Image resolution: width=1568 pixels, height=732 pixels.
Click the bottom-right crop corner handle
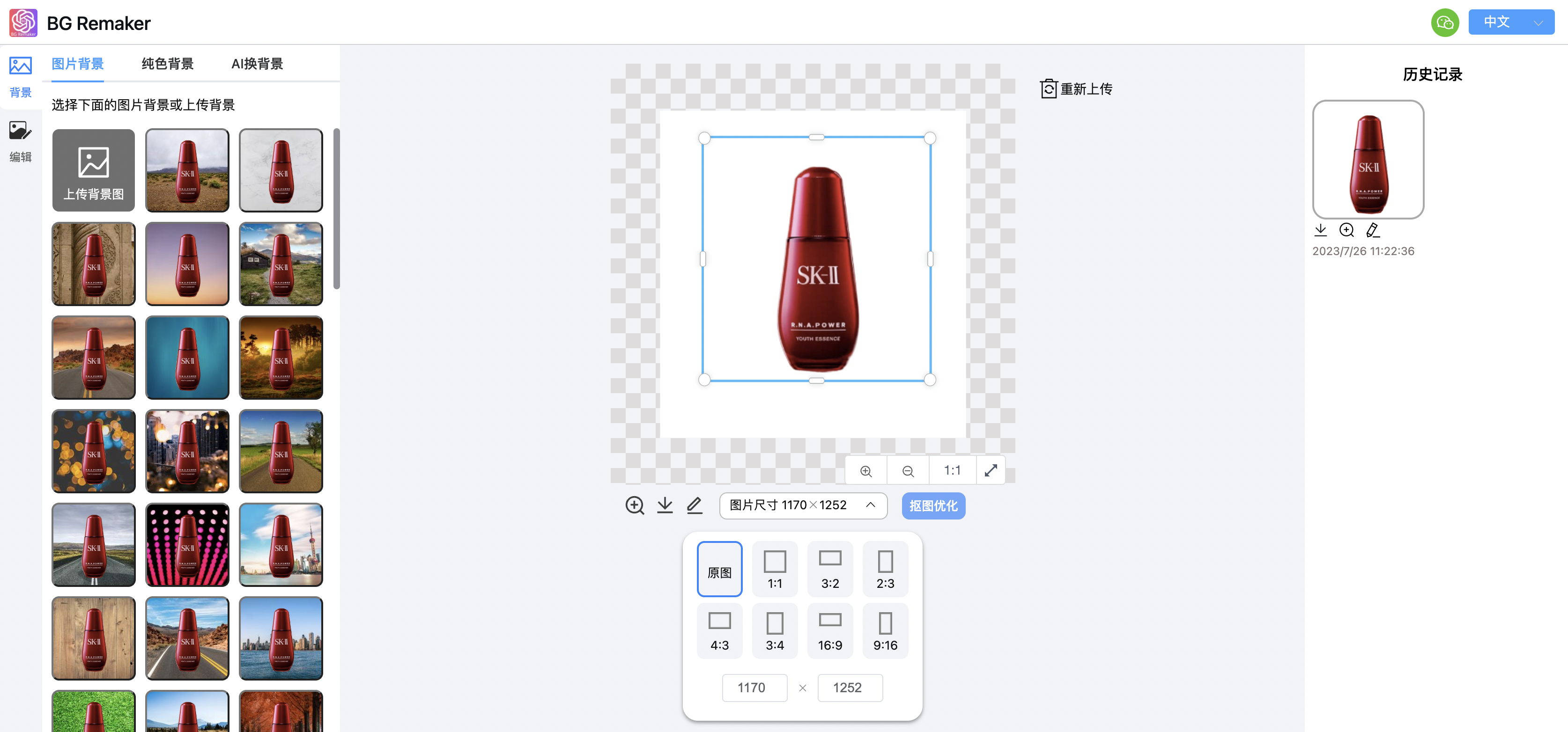click(x=930, y=380)
